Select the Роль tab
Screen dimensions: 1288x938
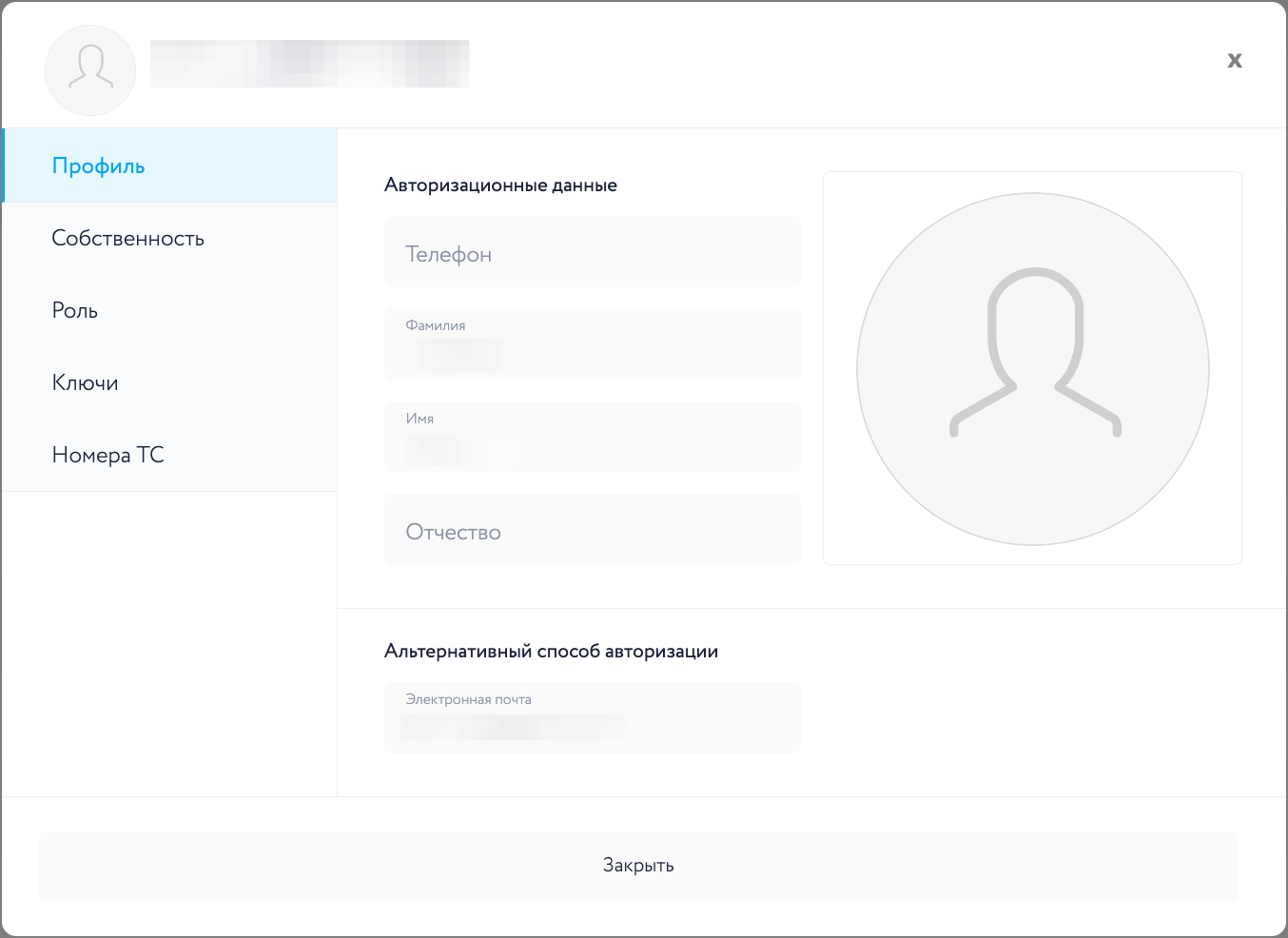[75, 311]
